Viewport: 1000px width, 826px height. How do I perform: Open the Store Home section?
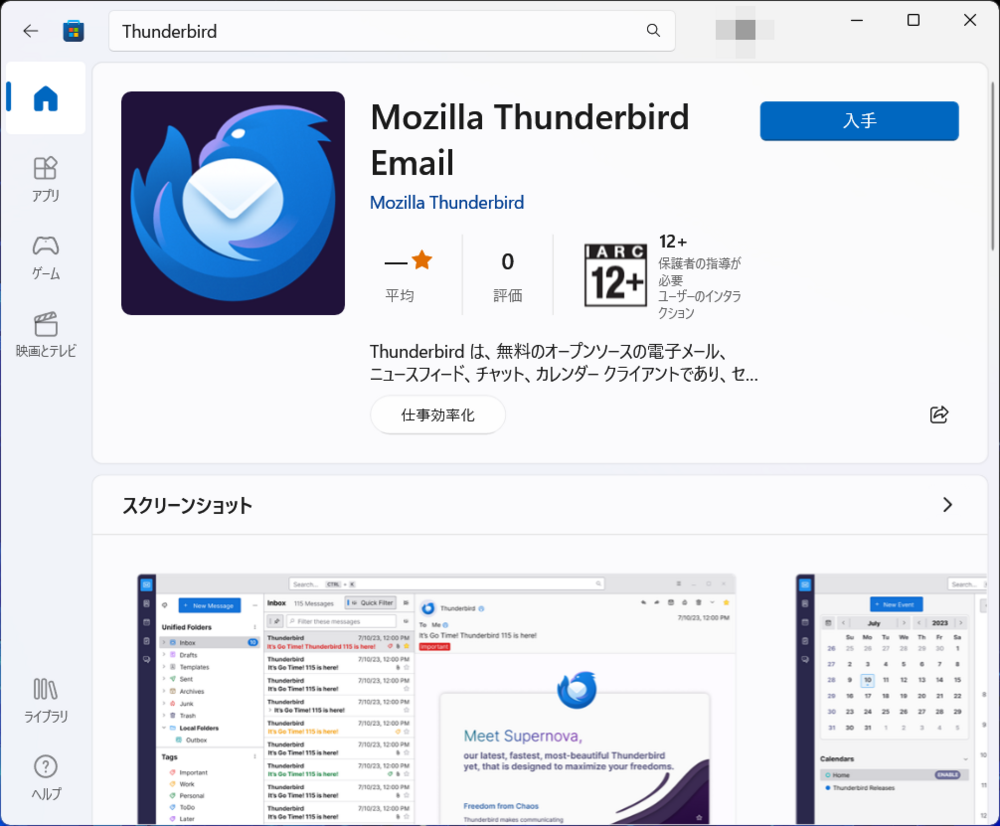pos(45,97)
